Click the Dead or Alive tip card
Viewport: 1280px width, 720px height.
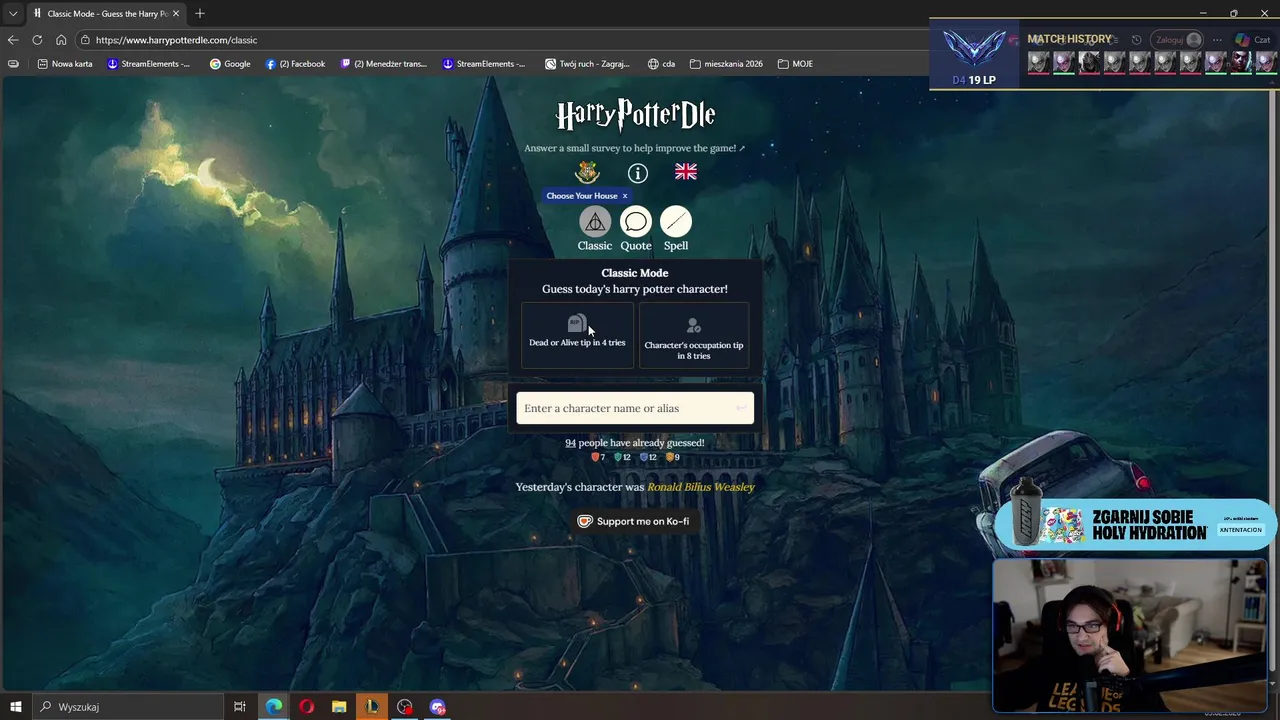click(577, 335)
